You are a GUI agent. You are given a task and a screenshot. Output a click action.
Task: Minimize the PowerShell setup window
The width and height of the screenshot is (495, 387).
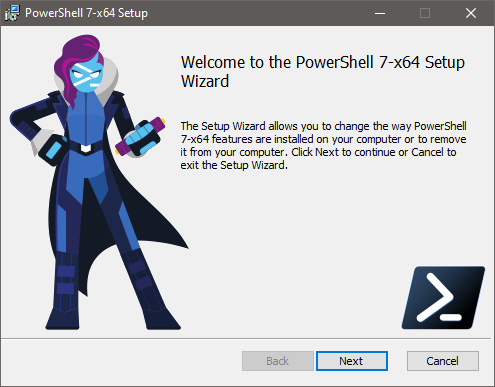pos(380,13)
